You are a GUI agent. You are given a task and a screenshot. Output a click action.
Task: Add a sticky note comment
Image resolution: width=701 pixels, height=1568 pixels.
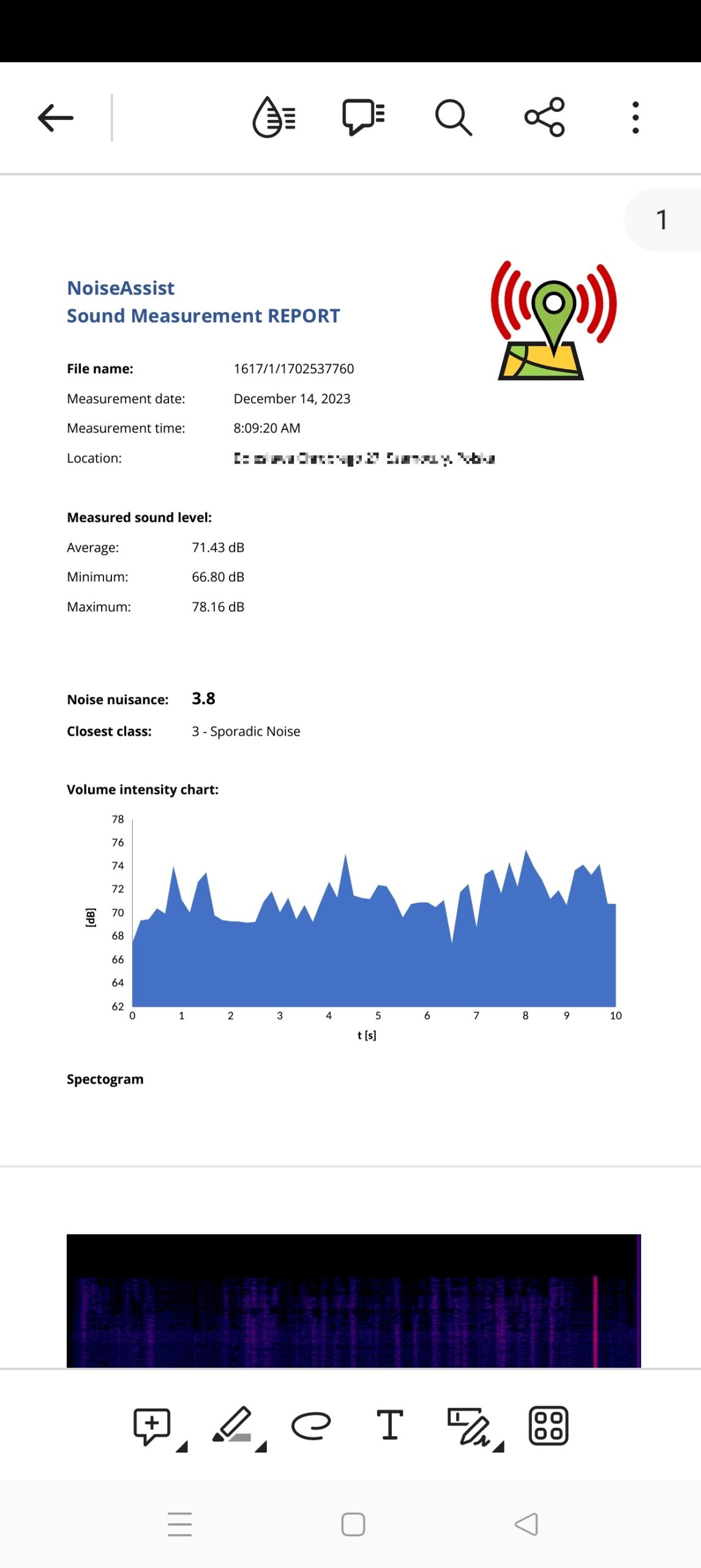pos(151,1426)
